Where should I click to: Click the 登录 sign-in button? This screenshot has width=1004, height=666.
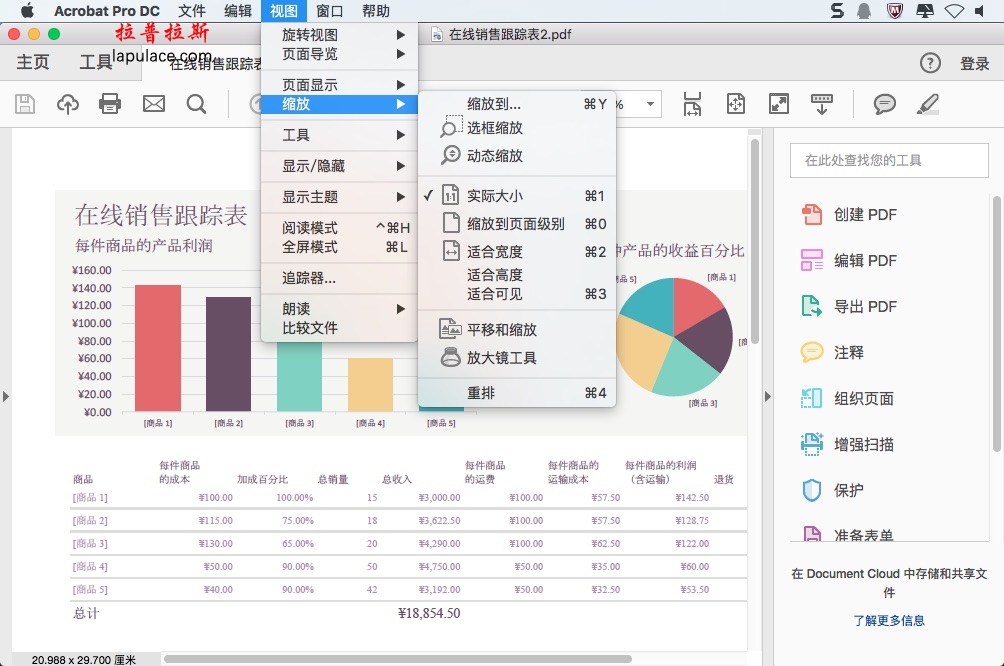974,63
